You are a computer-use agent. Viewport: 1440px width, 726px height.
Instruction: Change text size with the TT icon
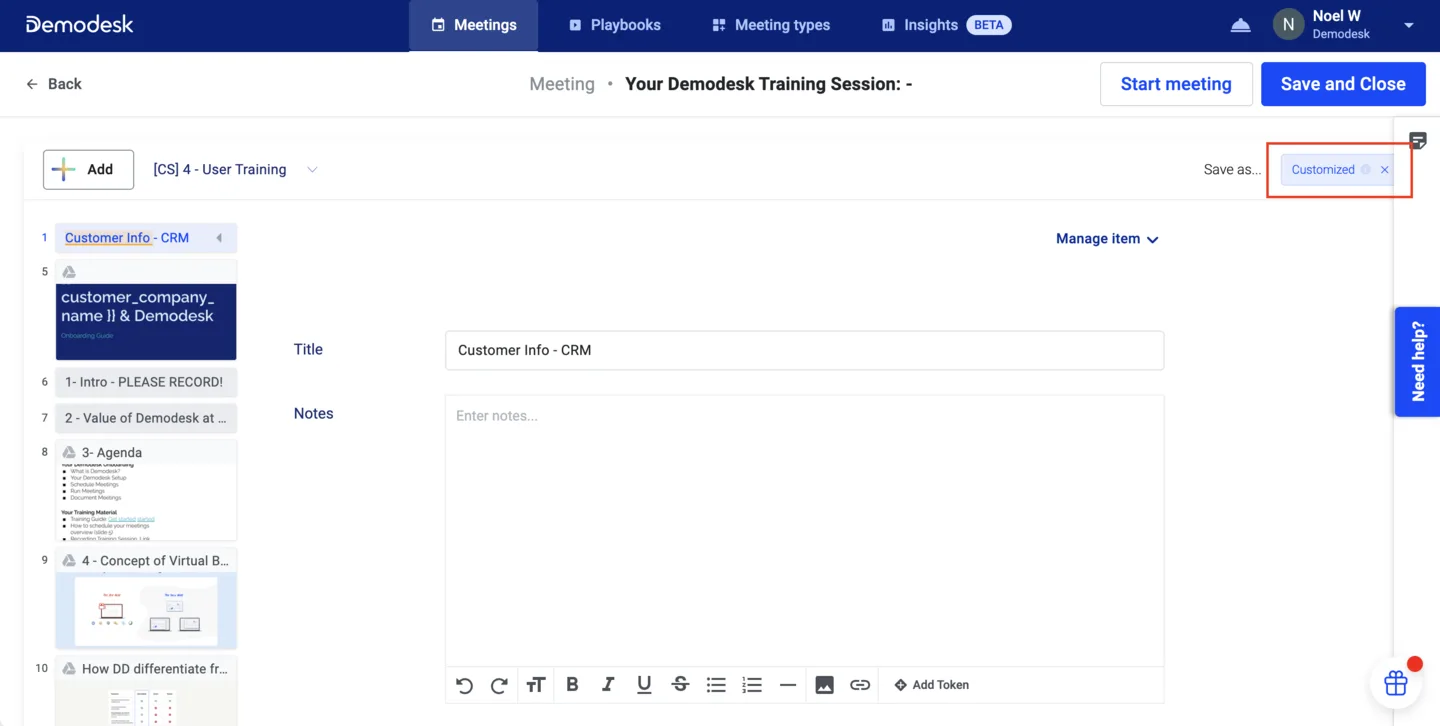pos(536,685)
